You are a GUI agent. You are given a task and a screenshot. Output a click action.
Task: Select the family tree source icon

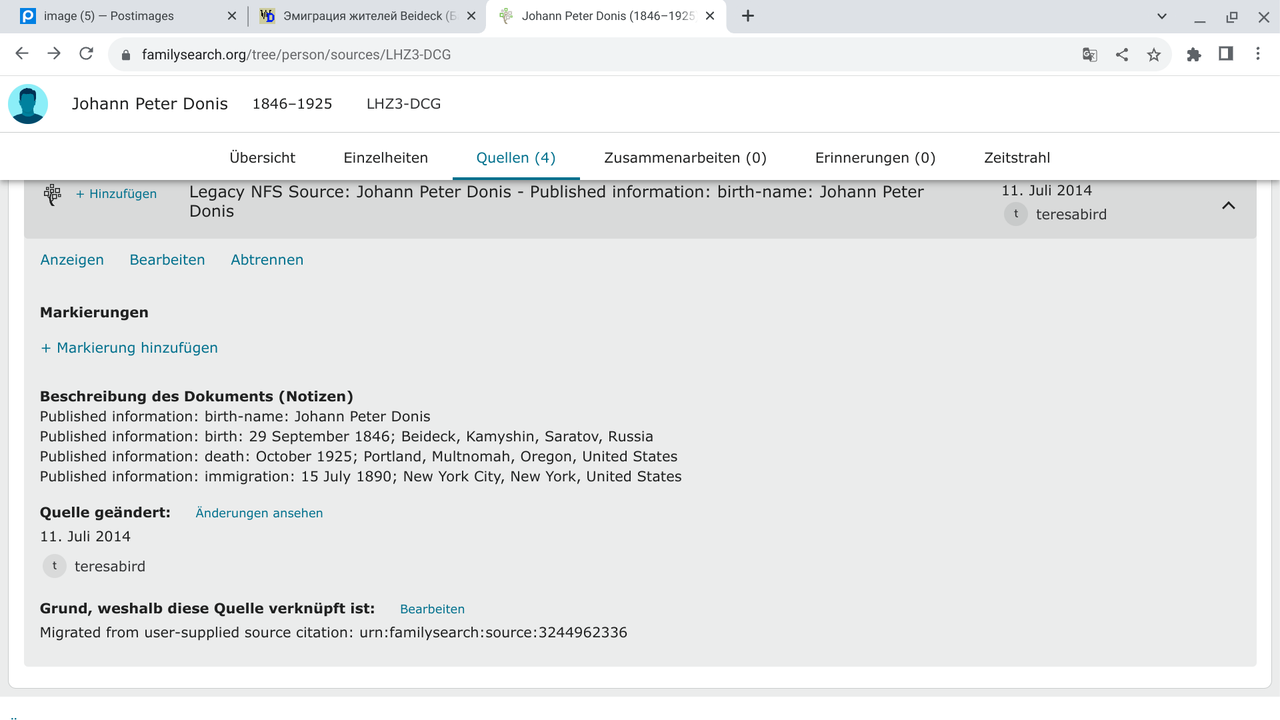pos(53,194)
